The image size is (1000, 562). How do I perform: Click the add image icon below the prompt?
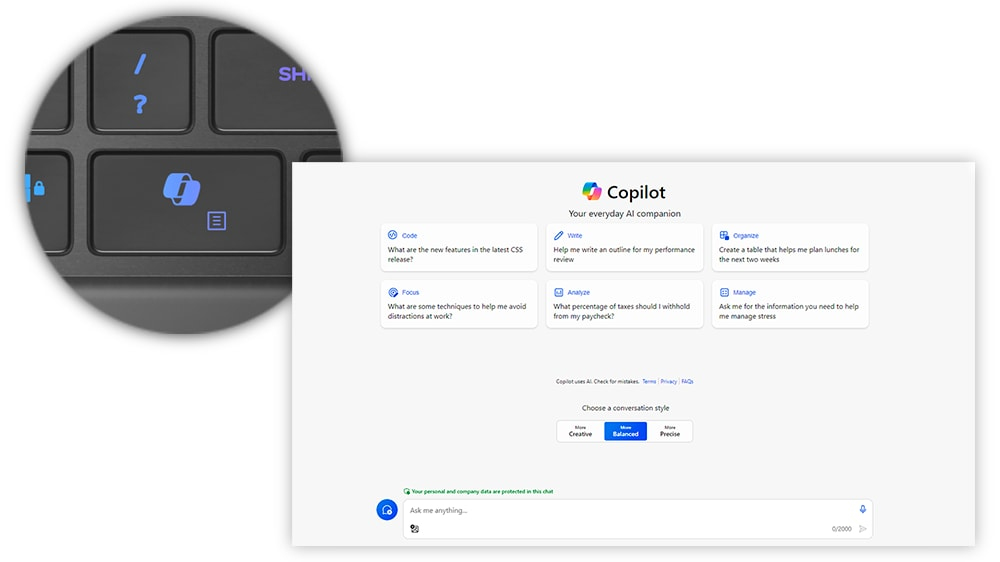pos(415,529)
